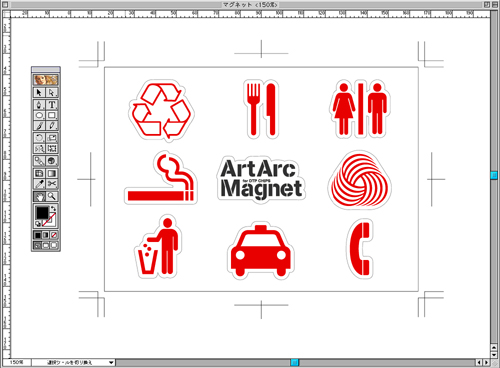Click the ruler origin corner box
Image resolution: width=500 pixels, height=368 pixels.
click(x=6, y=14)
